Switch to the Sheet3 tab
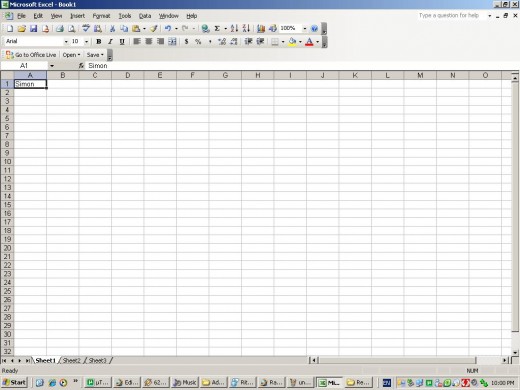 tap(97, 360)
